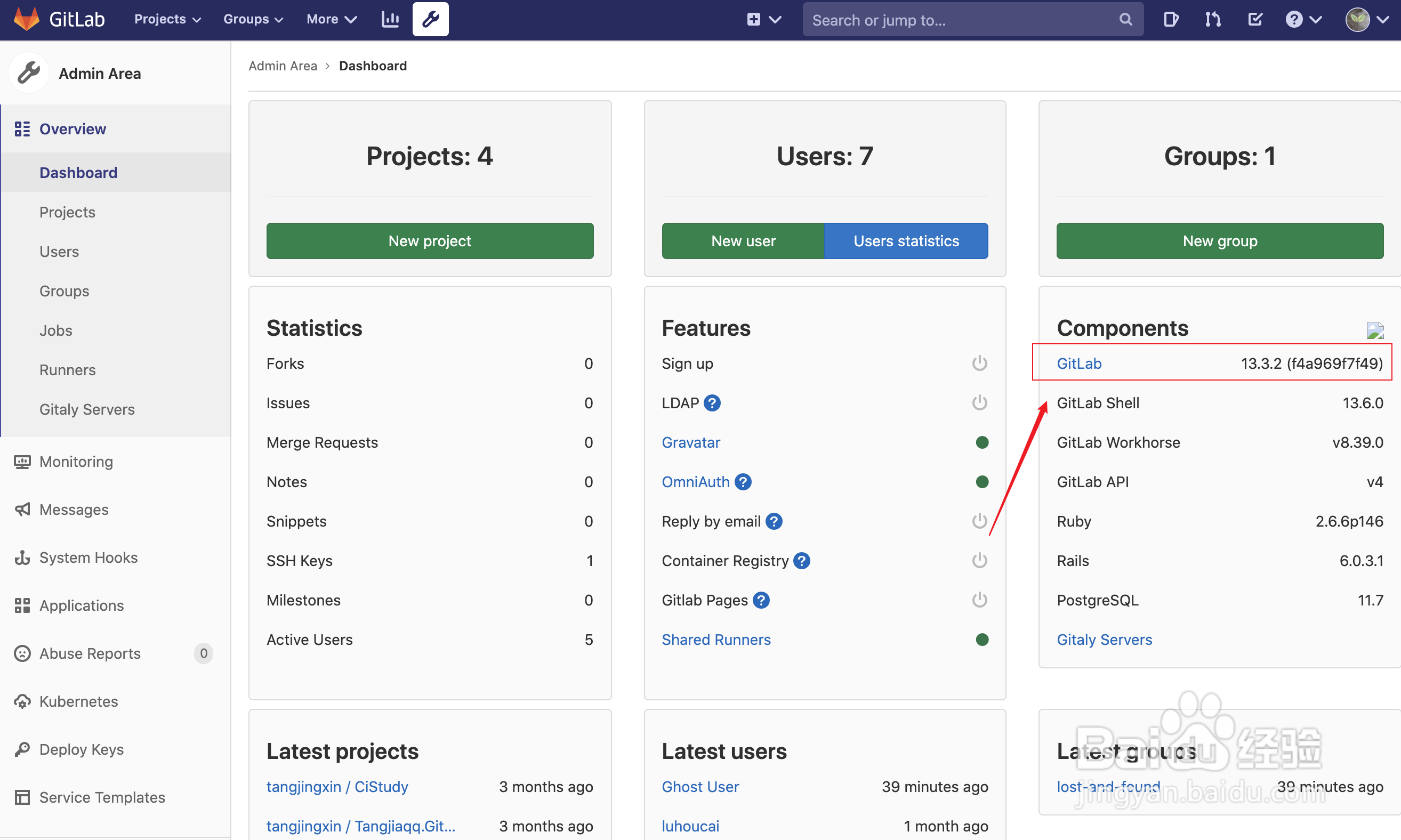Click the Admin Area wrench avatar in sidebar
This screenshot has width=1401, height=840.
click(29, 73)
